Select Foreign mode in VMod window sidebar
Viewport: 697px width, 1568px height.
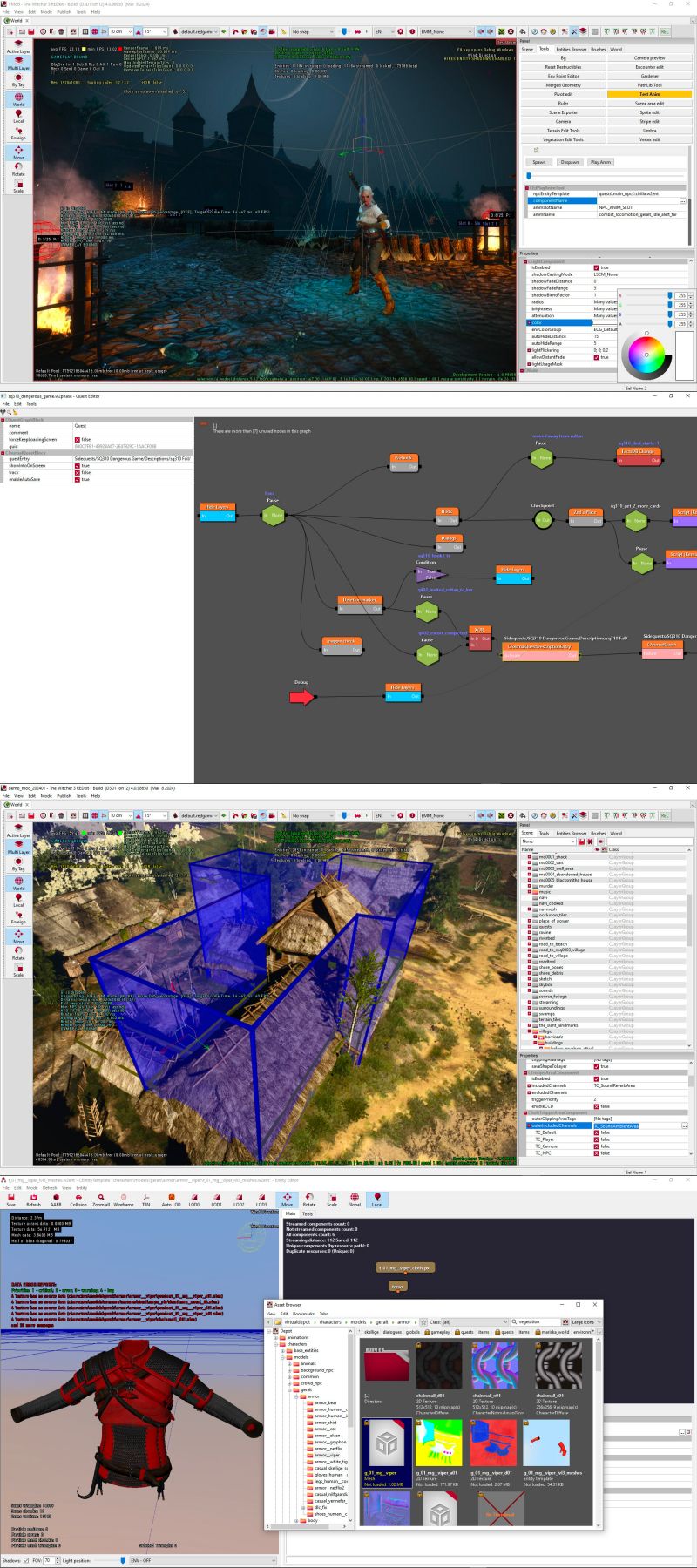18,133
